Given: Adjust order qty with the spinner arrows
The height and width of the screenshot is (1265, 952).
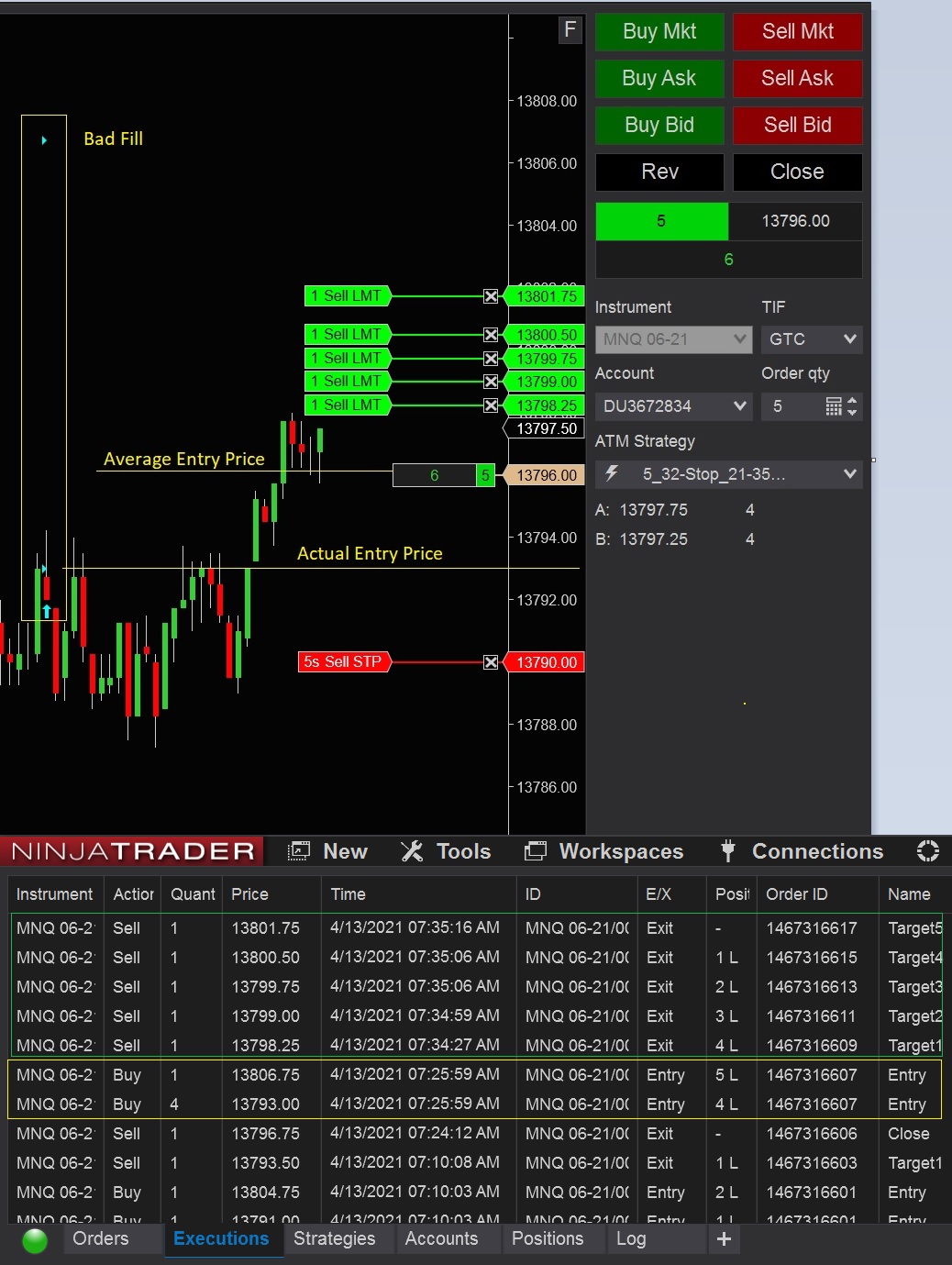Looking at the screenshot, I should tap(852, 406).
